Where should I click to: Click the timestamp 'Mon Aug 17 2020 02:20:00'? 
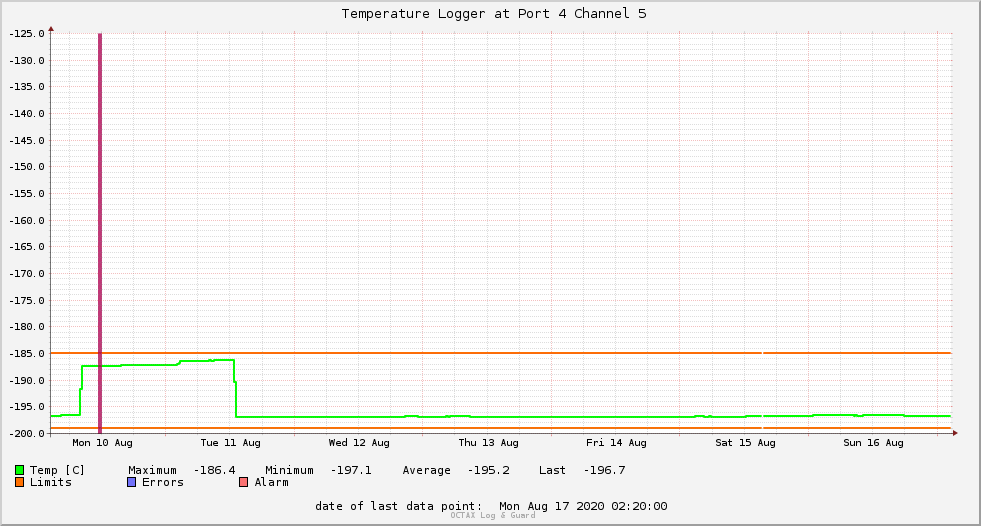pos(583,506)
